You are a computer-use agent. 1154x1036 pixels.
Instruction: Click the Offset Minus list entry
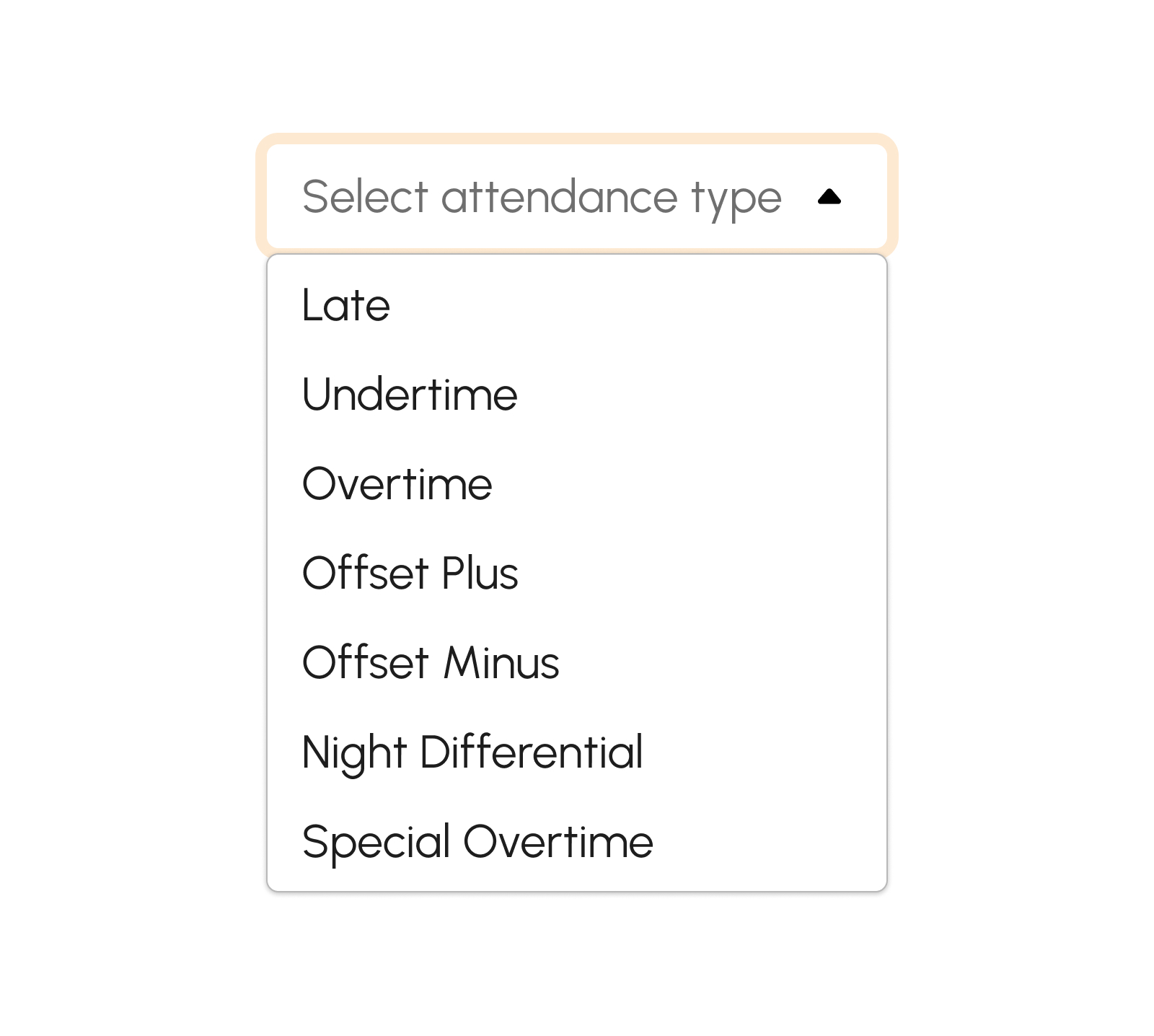(x=431, y=663)
